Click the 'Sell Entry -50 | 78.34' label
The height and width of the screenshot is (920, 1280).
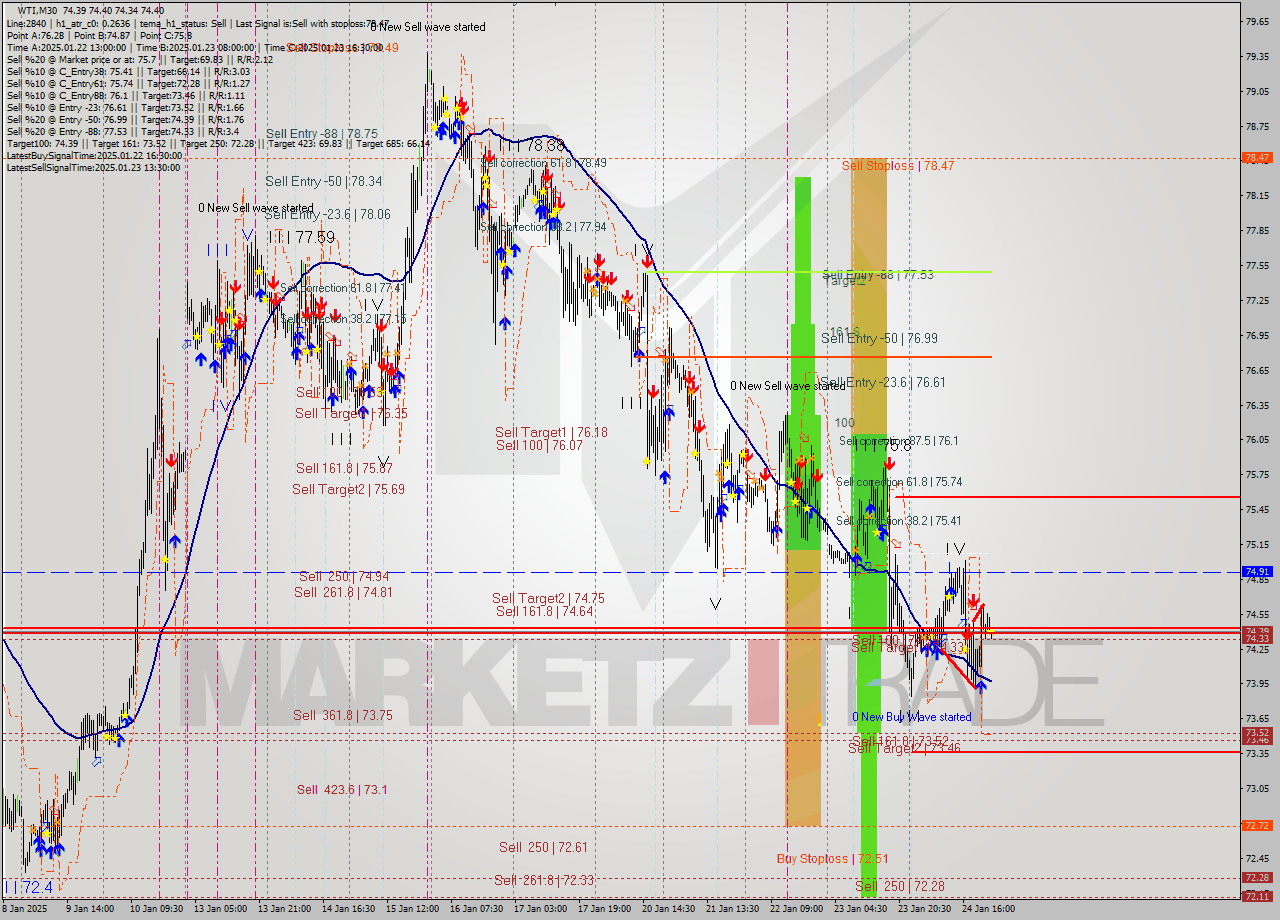(323, 181)
